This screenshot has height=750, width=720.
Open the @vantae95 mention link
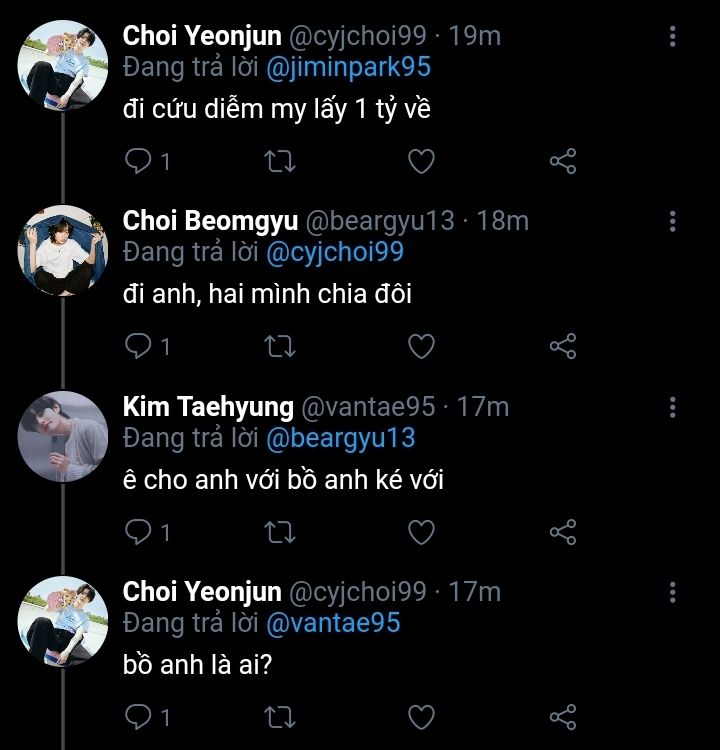(333, 622)
